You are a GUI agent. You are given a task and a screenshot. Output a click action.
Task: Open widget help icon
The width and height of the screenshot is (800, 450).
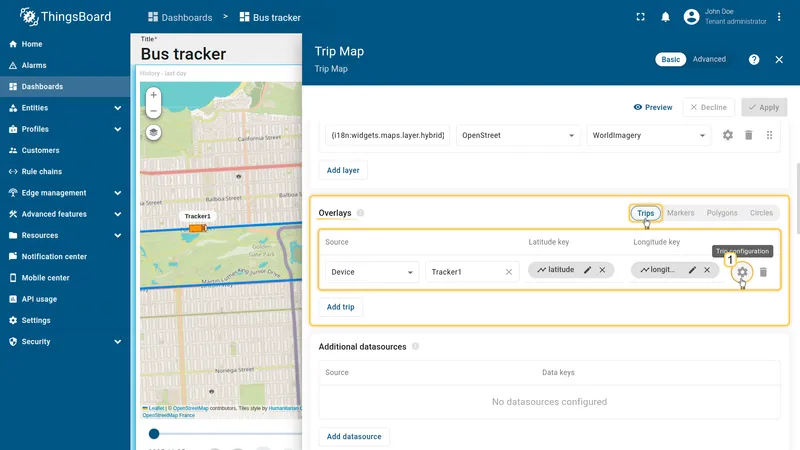coord(754,60)
